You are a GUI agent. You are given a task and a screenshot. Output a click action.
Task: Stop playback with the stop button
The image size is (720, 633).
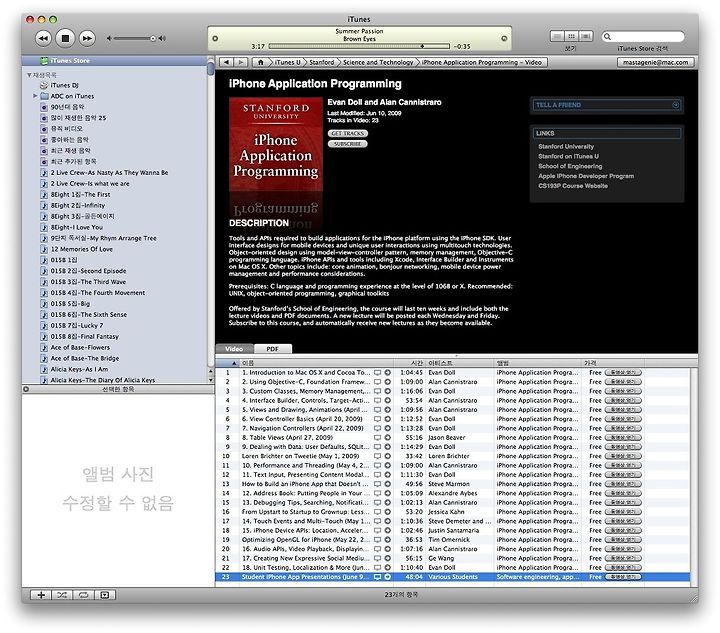(x=65, y=39)
